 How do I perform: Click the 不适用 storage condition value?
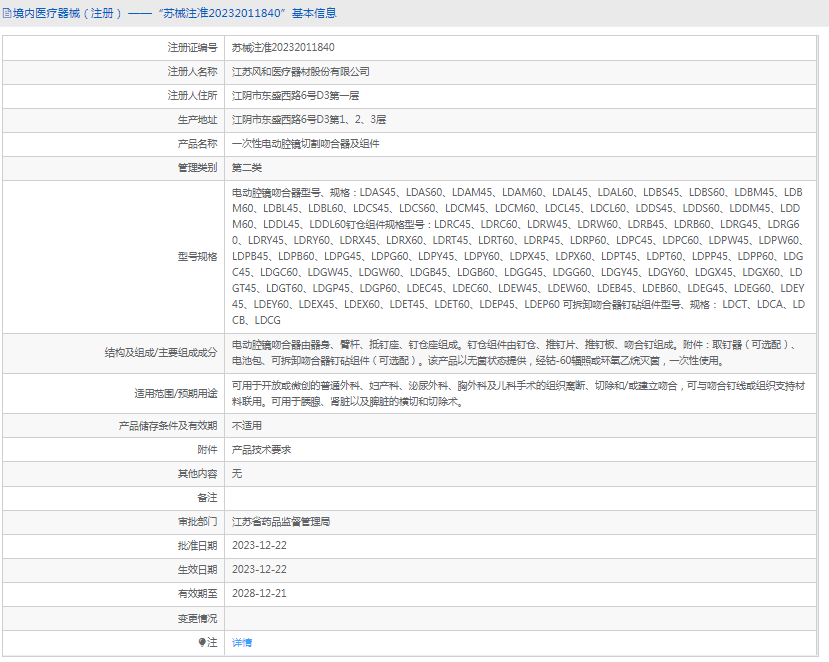click(x=247, y=426)
